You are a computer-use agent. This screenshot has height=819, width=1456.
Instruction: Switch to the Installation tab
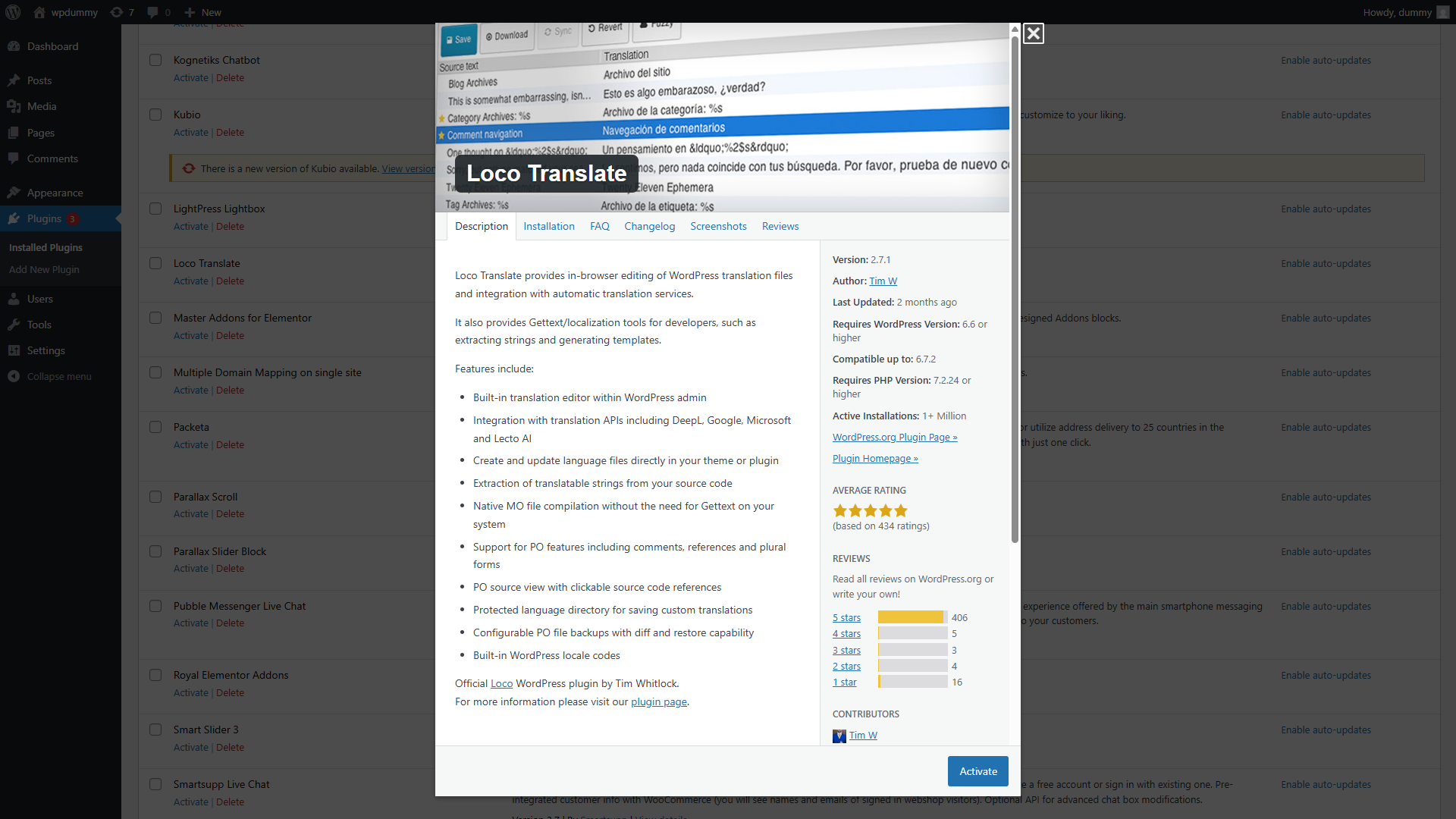click(549, 226)
